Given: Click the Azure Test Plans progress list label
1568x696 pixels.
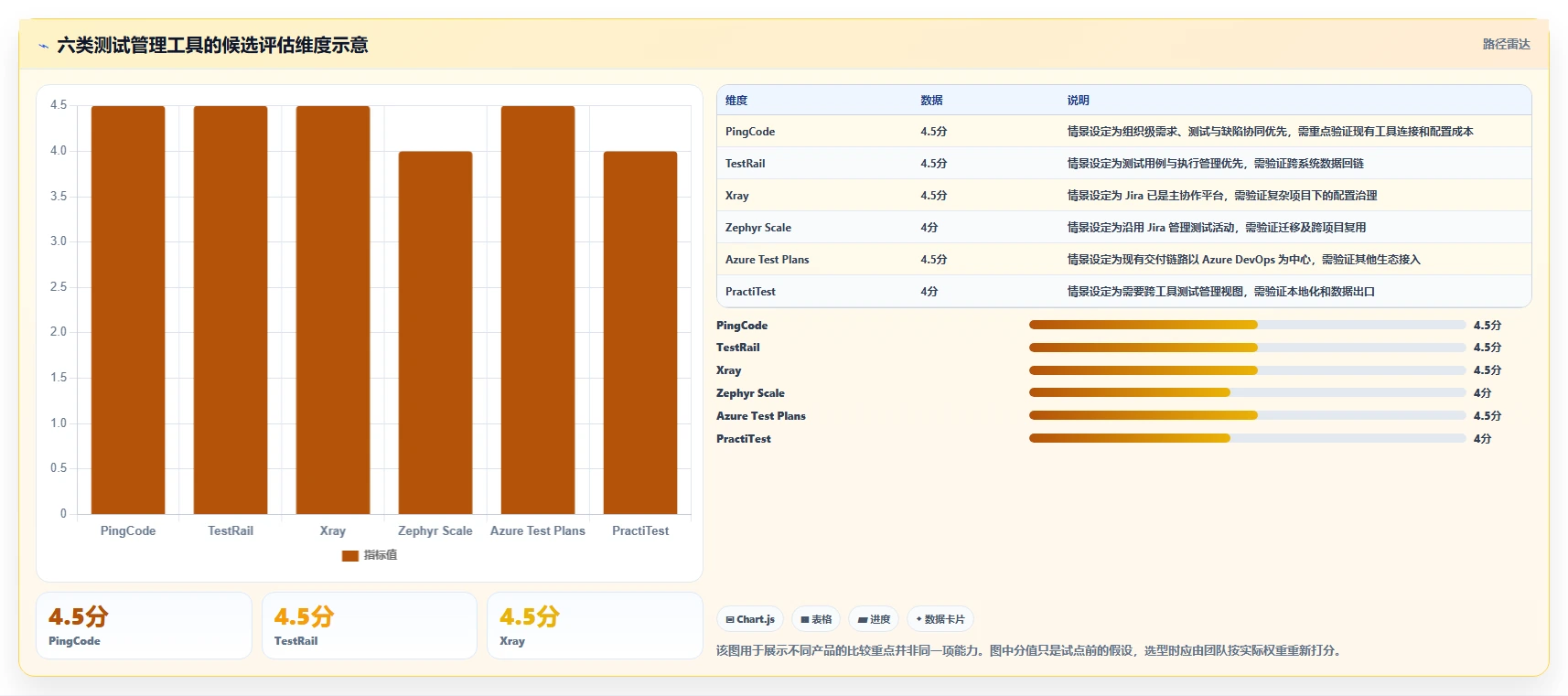Looking at the screenshot, I should (761, 416).
